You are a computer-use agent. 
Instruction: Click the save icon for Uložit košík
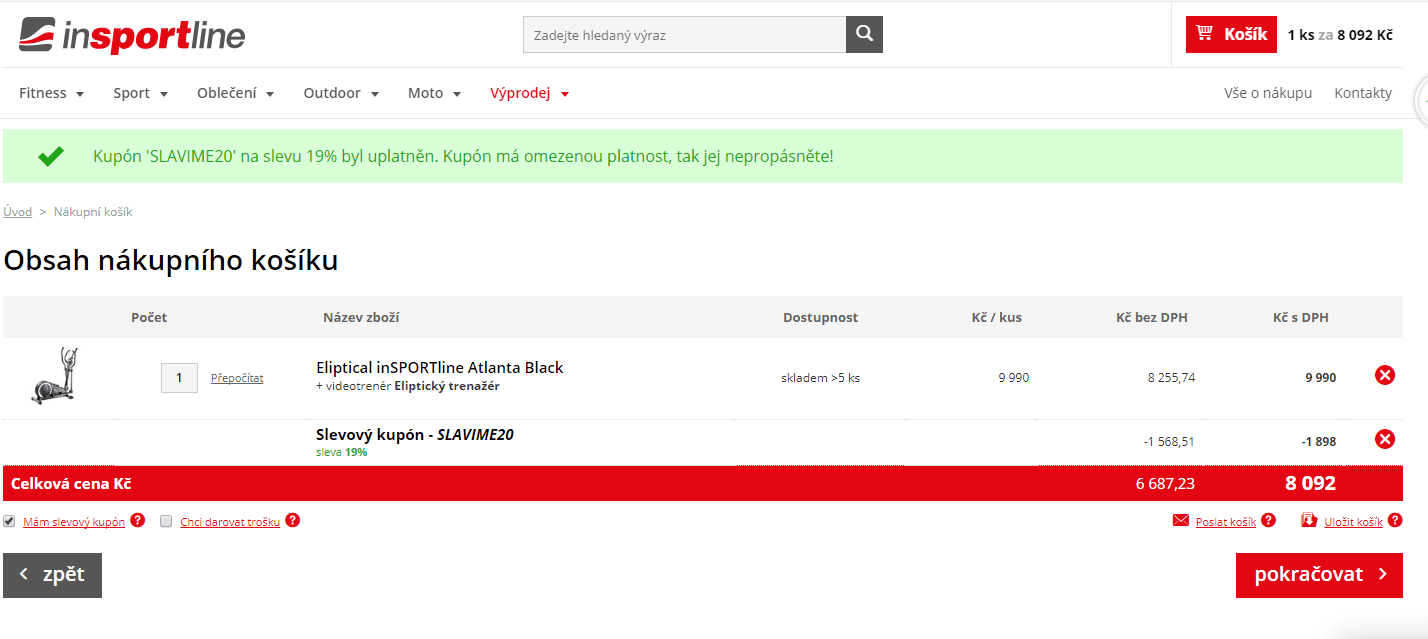coord(1309,520)
